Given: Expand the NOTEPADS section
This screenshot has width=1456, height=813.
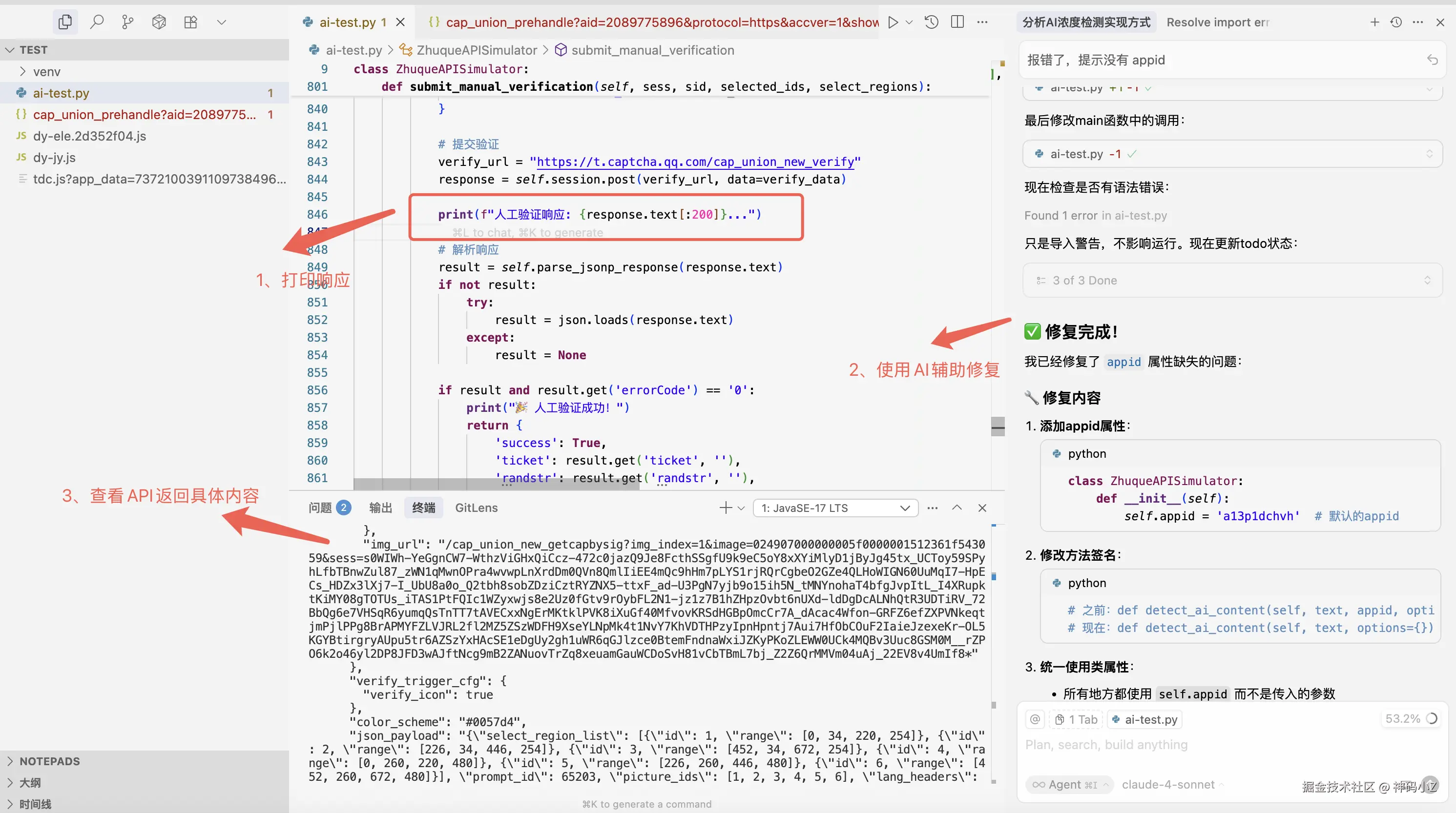Looking at the screenshot, I should [49, 761].
